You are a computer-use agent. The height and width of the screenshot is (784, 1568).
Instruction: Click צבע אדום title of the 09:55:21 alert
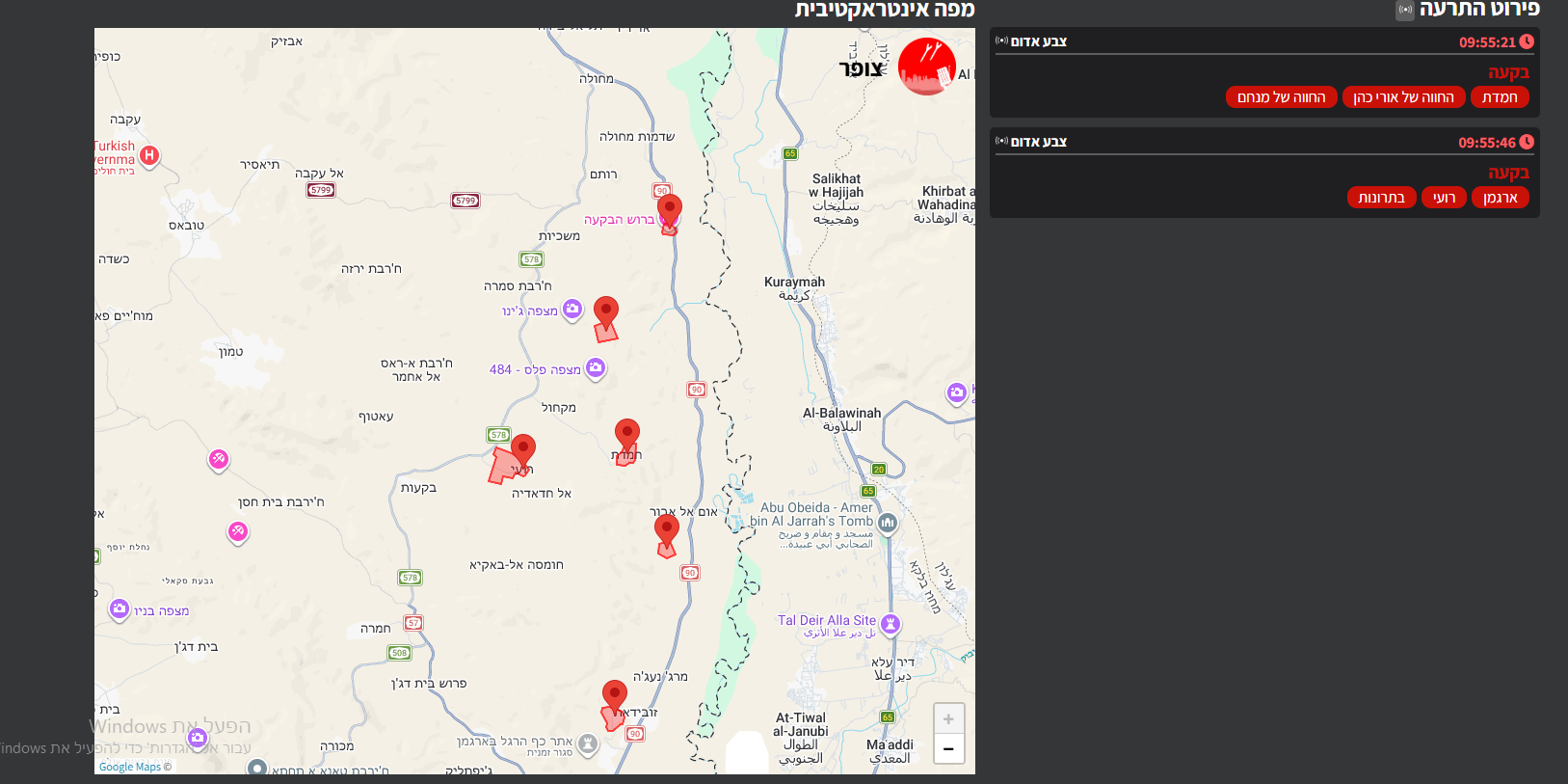(1039, 41)
